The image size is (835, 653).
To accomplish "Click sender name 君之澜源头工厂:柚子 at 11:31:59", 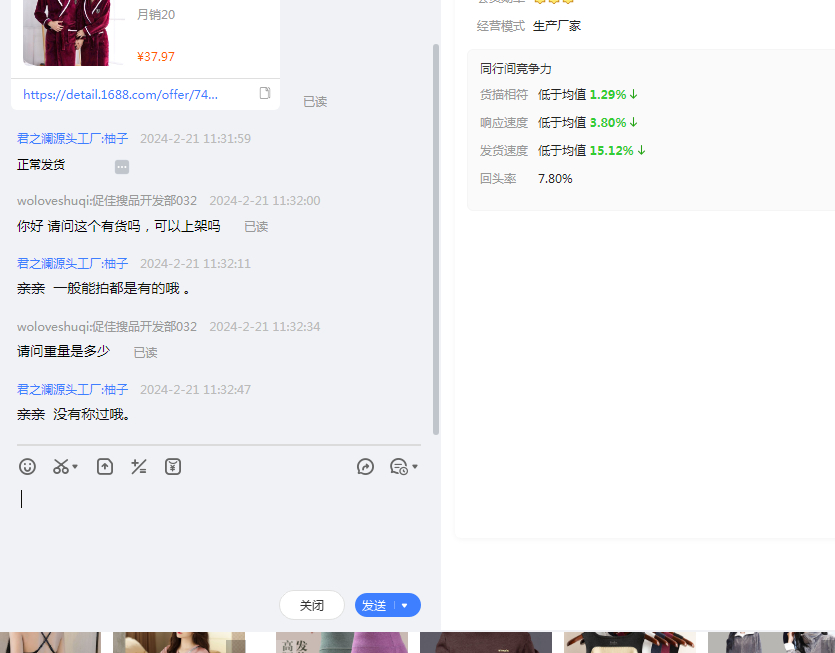I will coord(72,138).
